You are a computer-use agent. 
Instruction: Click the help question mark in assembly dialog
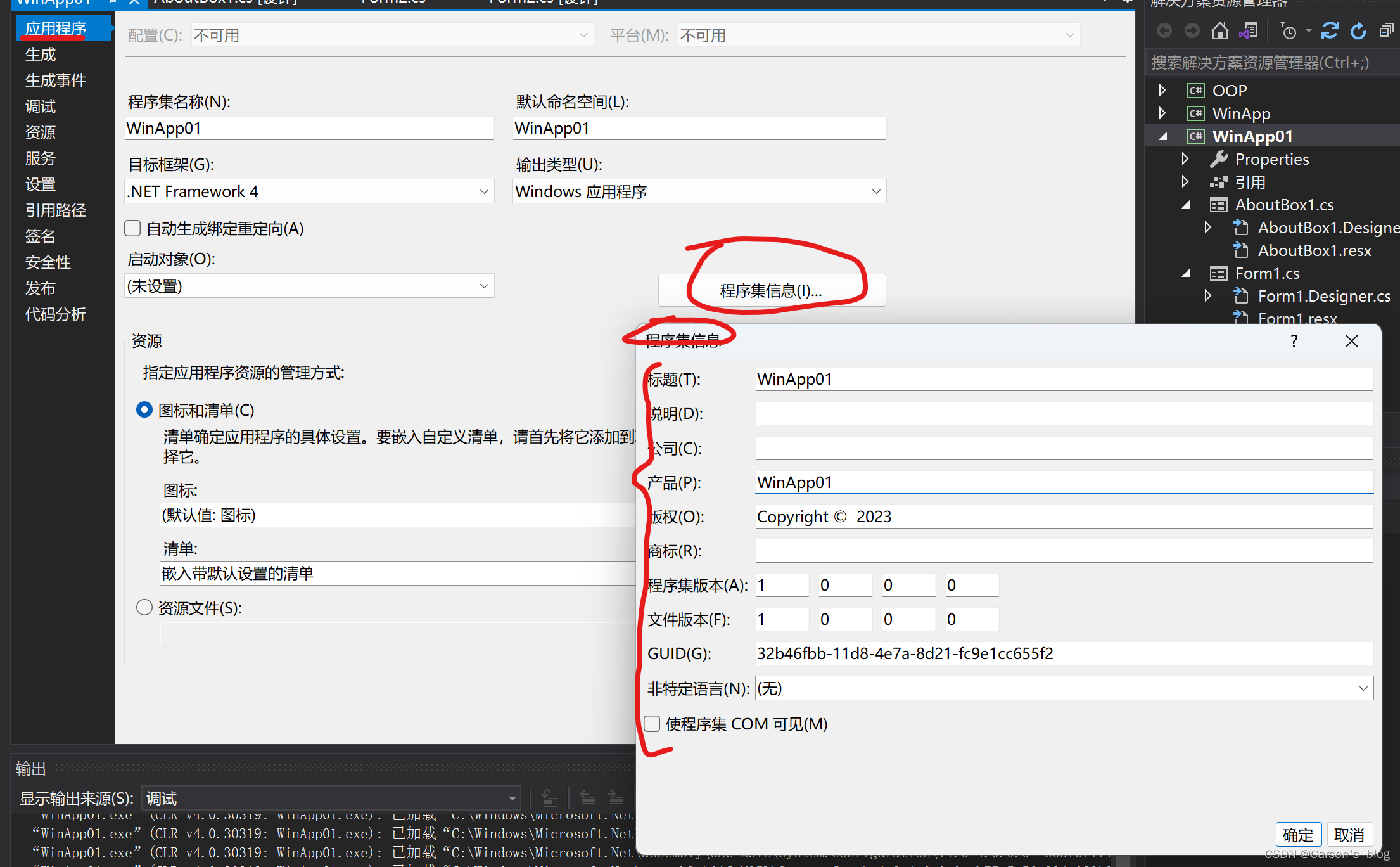tap(1294, 341)
